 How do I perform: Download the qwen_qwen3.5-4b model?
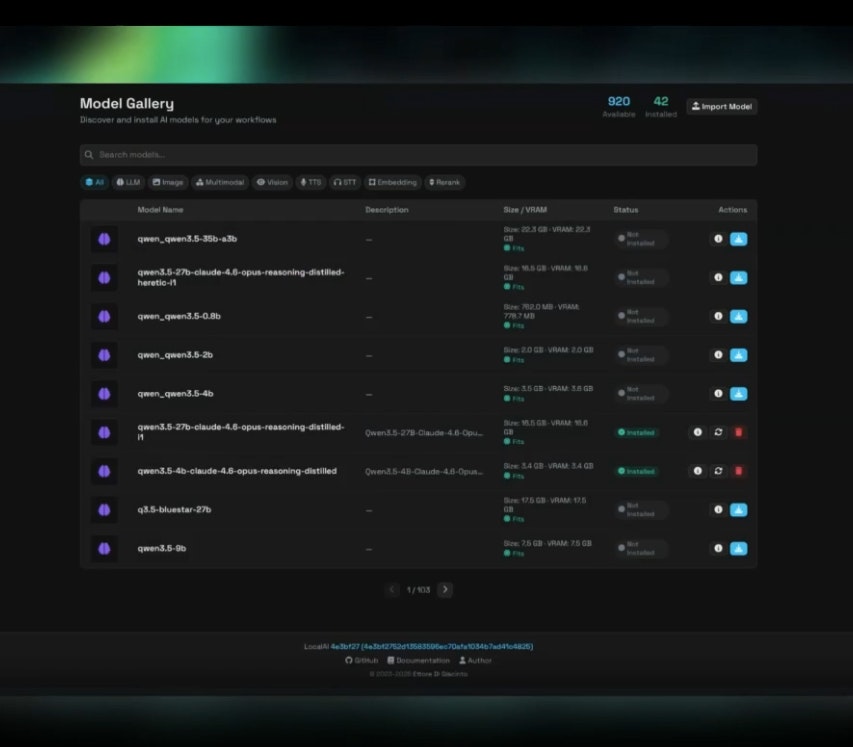click(x=738, y=393)
